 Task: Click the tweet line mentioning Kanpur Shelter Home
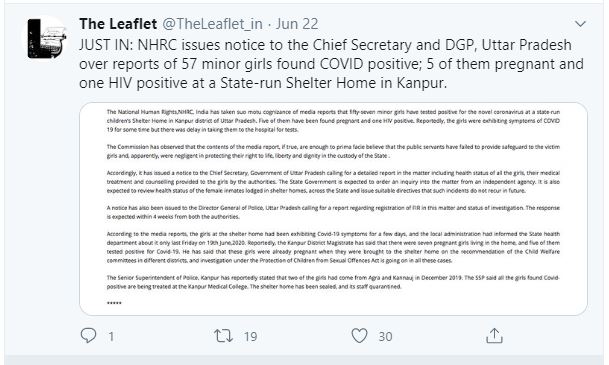coord(263,83)
